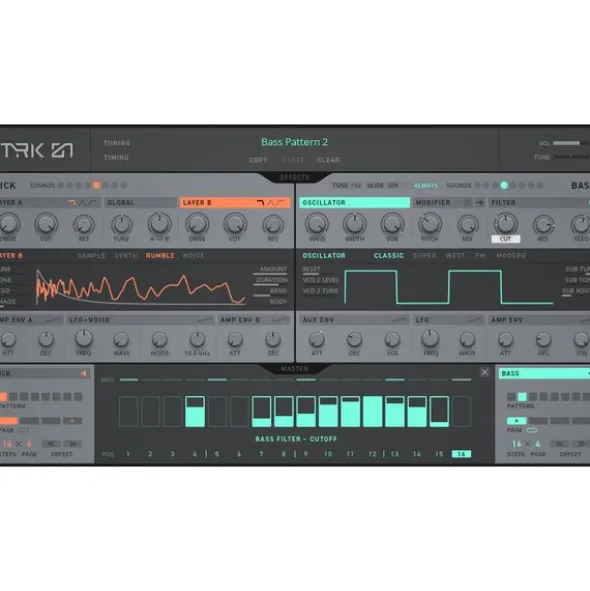Viewport: 590px width, 591px height.
Task: Click the play-marked bass page slot
Action: (x=516, y=421)
